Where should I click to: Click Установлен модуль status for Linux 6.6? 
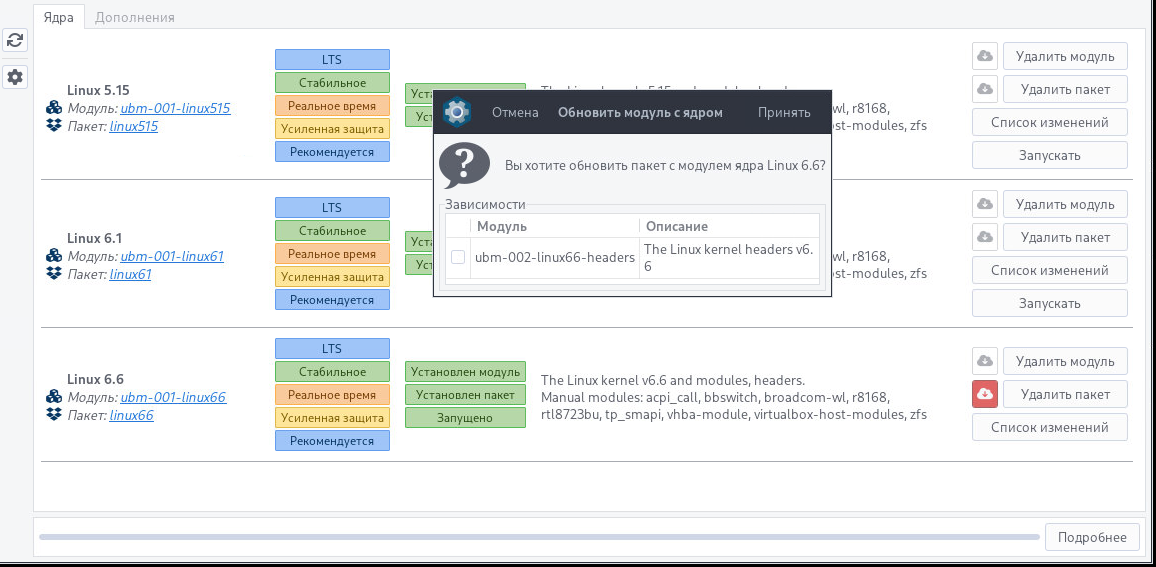[465, 371]
